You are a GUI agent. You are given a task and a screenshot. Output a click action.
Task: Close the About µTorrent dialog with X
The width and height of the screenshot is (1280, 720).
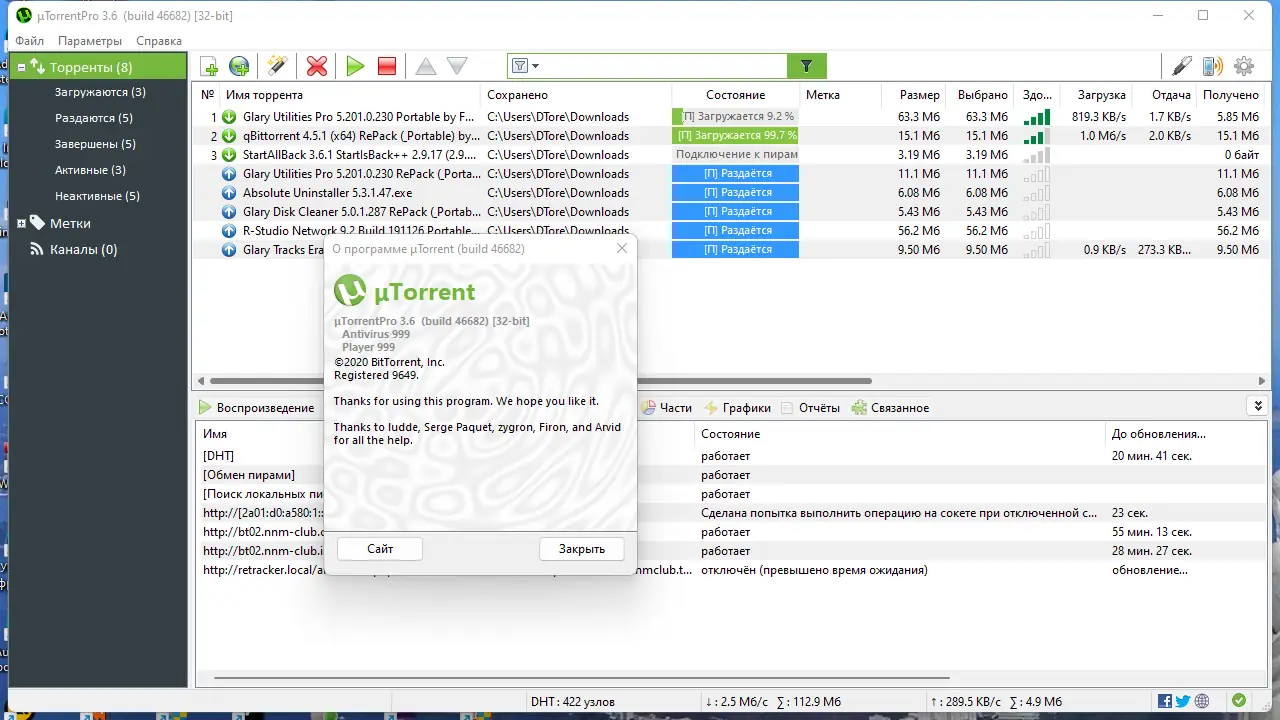622,248
